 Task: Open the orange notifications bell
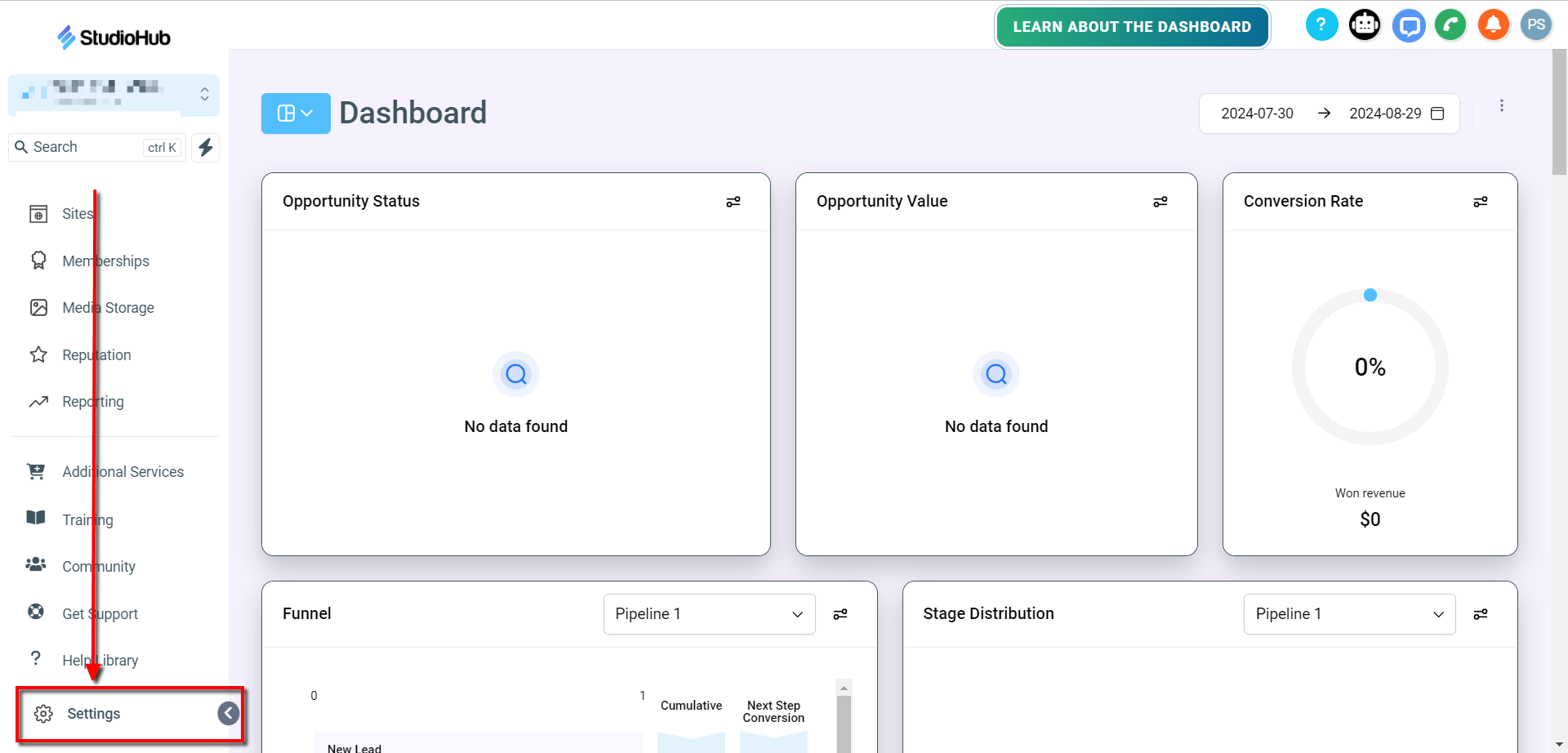coord(1494,25)
